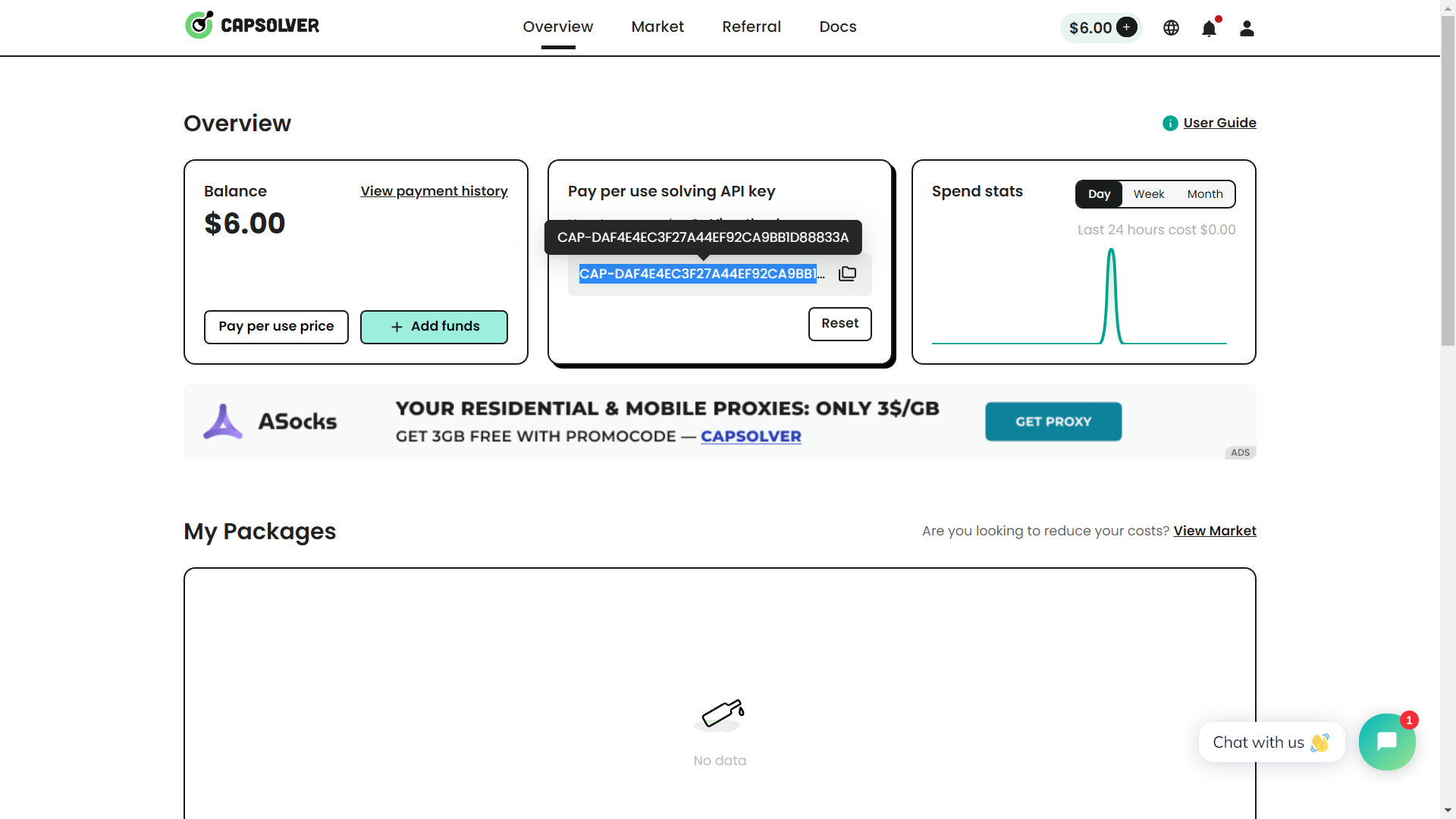Open the Referral tab
1456x819 pixels.
[751, 27]
